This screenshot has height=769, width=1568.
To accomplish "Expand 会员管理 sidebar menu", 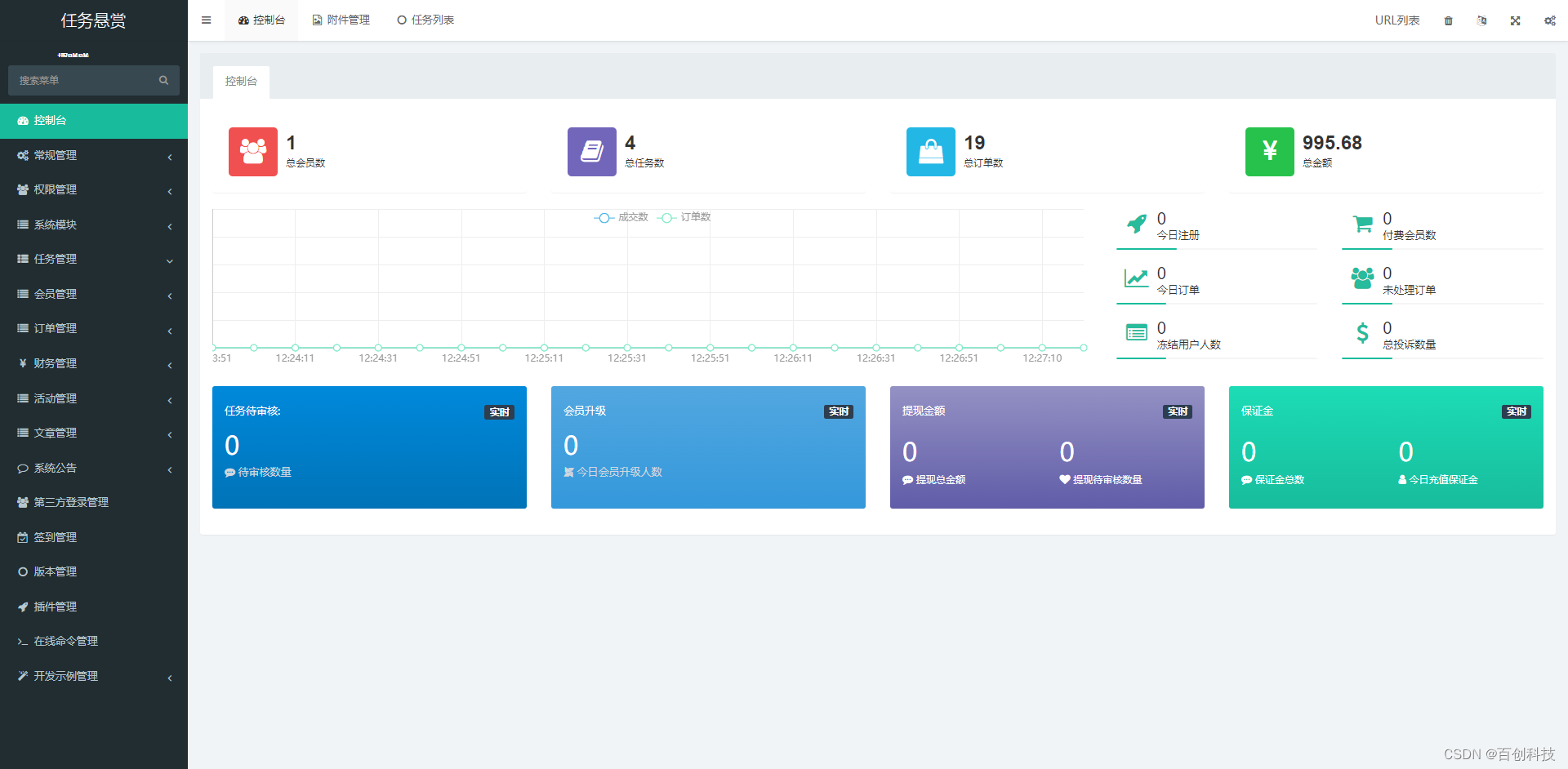I will tap(94, 294).
